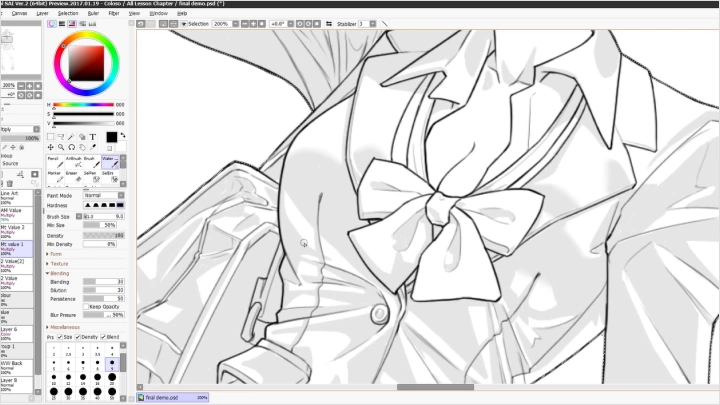Choose the lasso selection tool
Screen dimensions: 720x405
[x=61, y=137]
